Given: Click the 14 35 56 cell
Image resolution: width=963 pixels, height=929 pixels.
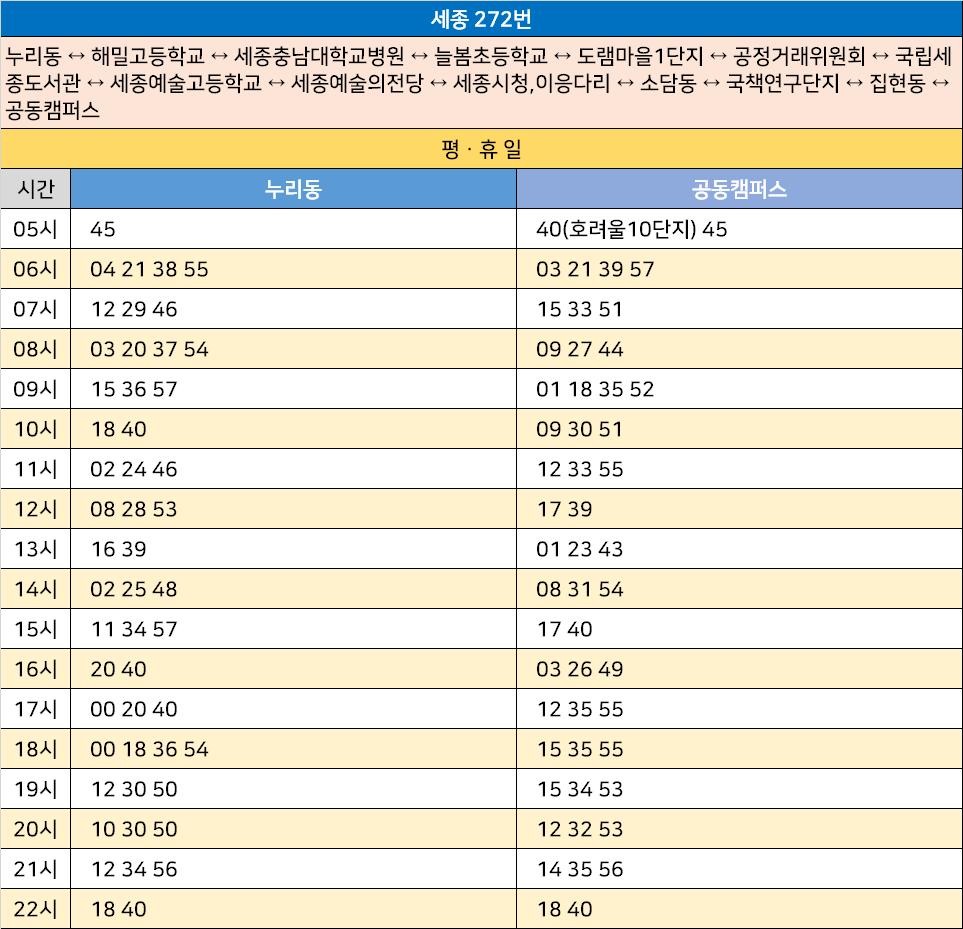Looking at the screenshot, I should coord(739,869).
